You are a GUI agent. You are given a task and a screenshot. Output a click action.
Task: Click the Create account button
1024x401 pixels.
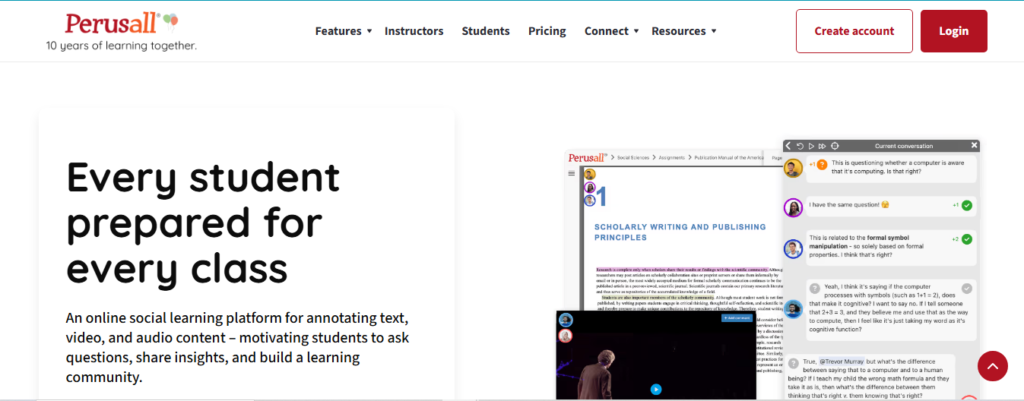[x=854, y=31]
